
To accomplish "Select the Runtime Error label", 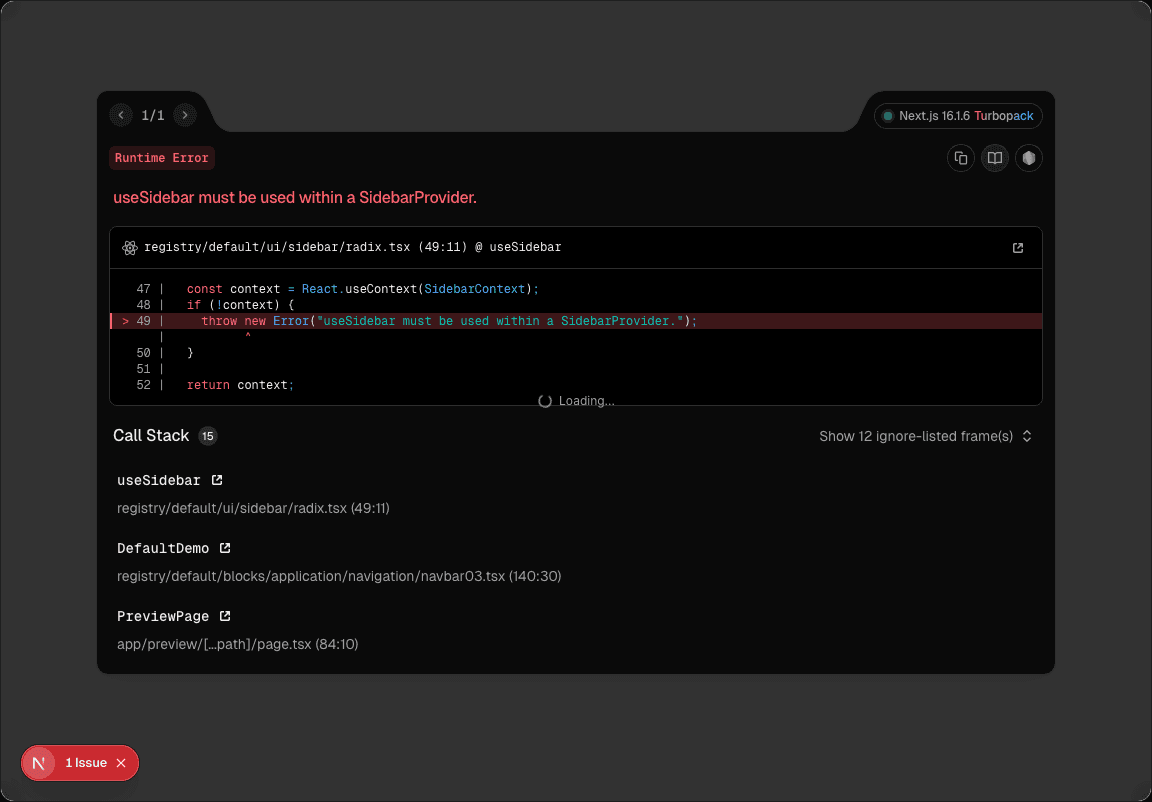I will (x=161, y=157).
